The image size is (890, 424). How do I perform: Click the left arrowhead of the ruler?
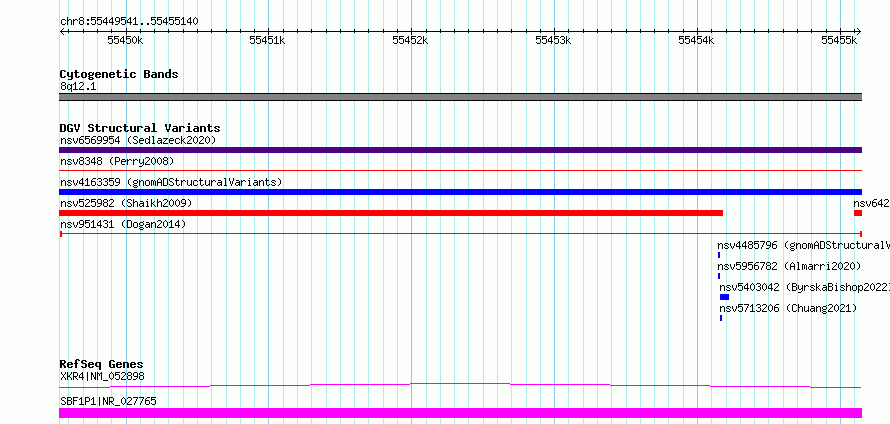(x=62, y=31)
